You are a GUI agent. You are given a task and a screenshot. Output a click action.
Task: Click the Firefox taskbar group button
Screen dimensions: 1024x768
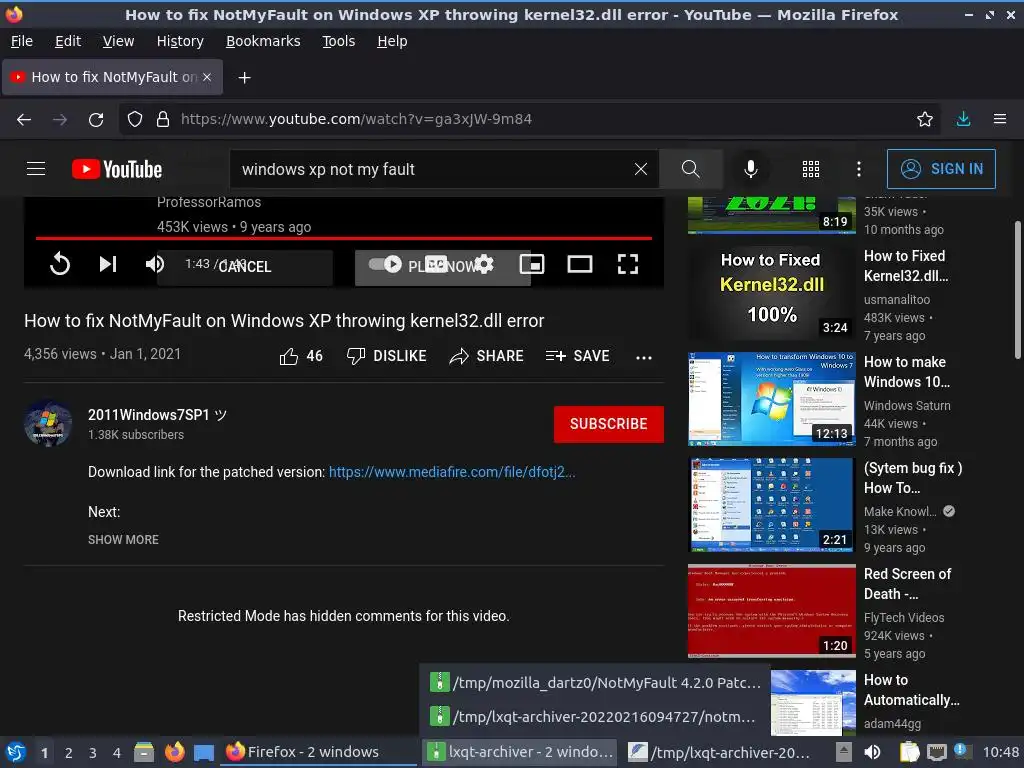(320, 752)
